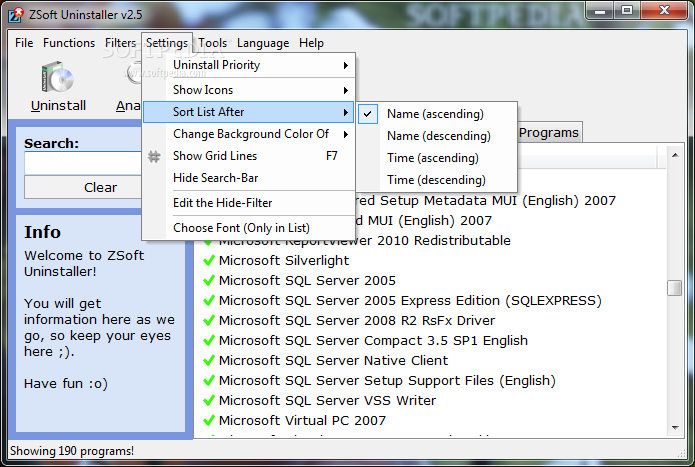Click green checkmark beside Microsoft Silverlight
Screen dimensions: 695x467
(x=209, y=261)
